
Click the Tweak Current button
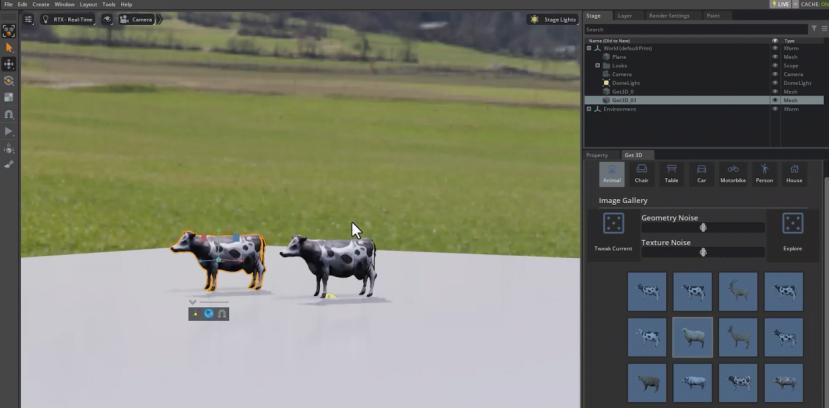[x=613, y=233]
